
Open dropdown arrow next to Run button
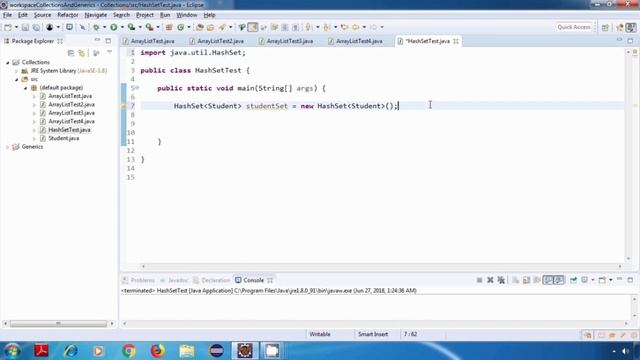pos(122,27)
